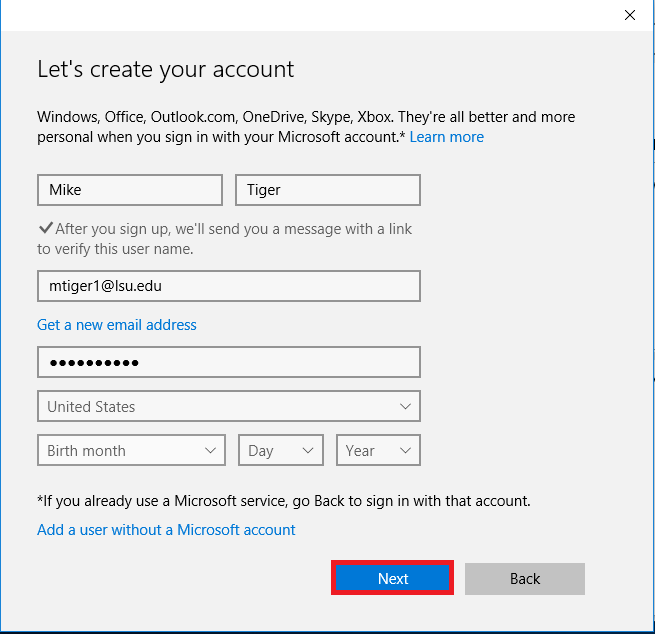Add a user without a Microsoft account

pos(166,530)
